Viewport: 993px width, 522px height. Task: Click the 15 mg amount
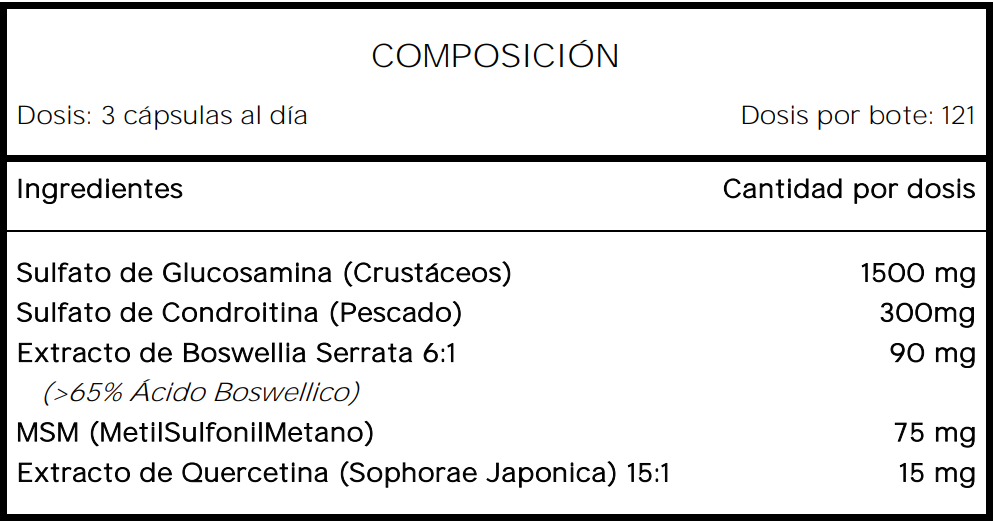tap(936, 473)
